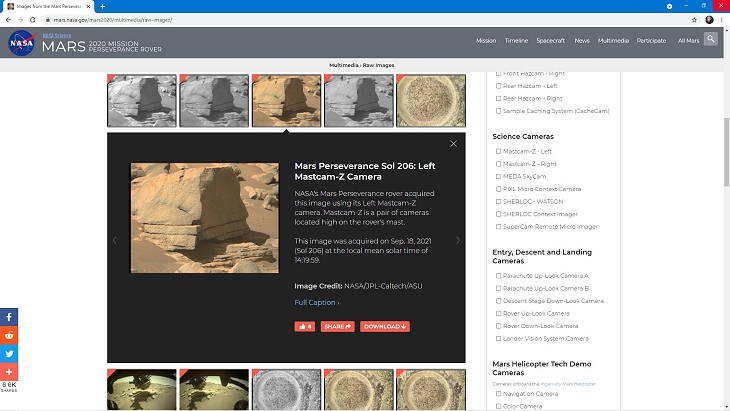
Task: Share on Reddit from side bar
Action: (9, 335)
